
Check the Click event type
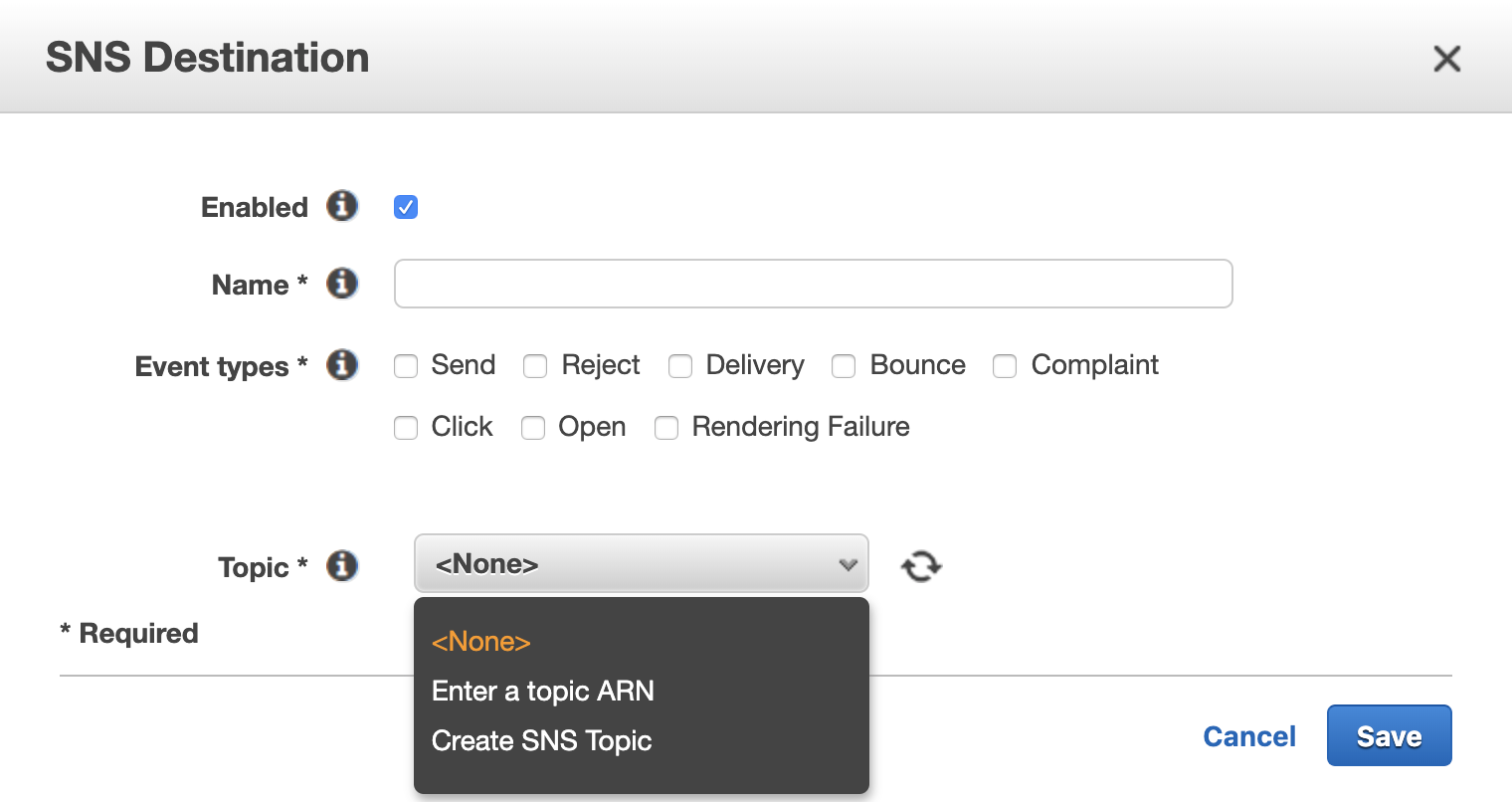point(406,428)
